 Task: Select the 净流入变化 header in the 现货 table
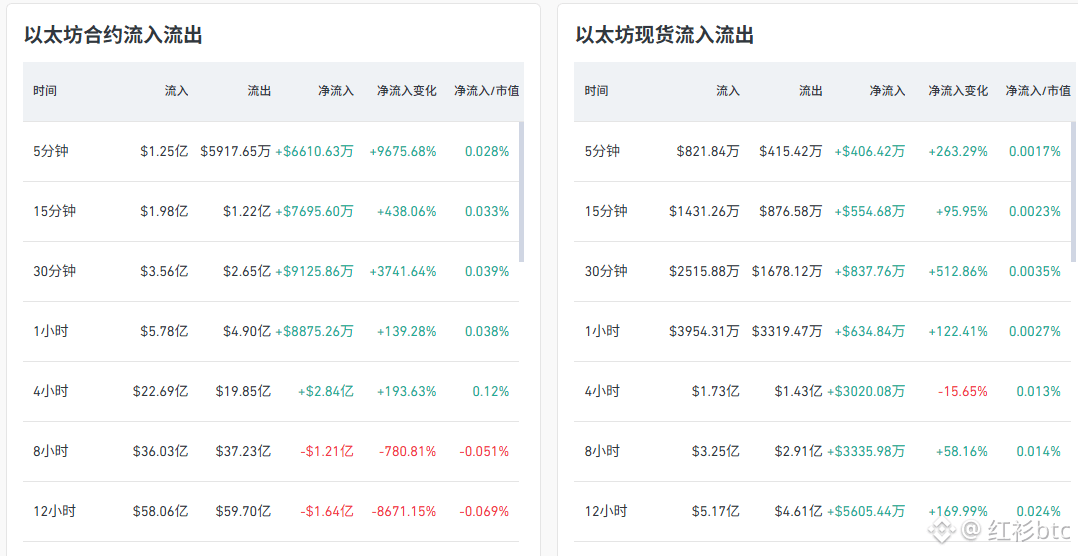point(958,91)
